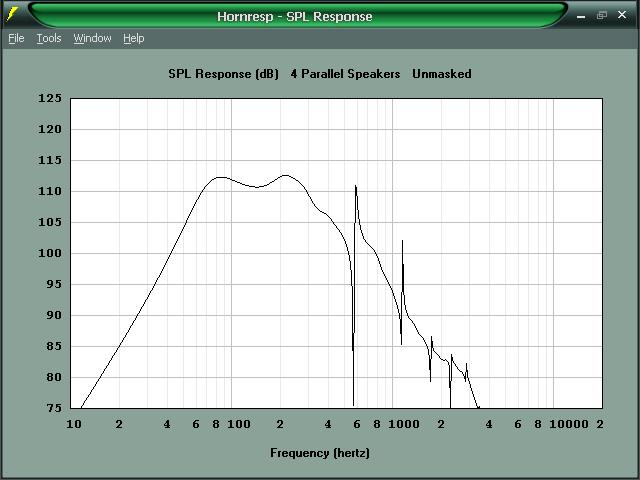640x480 pixels.
Task: Click the 105 value on the dB axis
Action: 50,222
